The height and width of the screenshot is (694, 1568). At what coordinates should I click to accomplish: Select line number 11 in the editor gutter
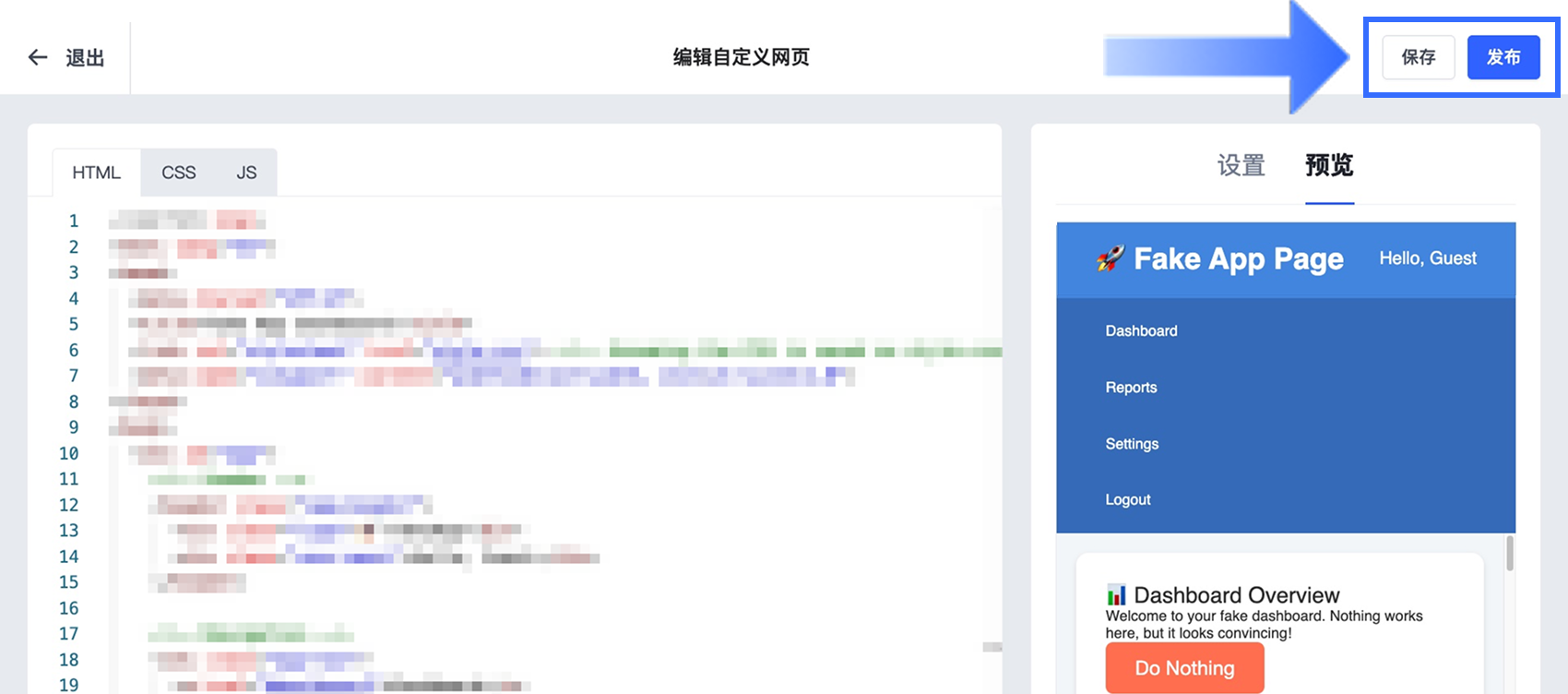pos(69,479)
